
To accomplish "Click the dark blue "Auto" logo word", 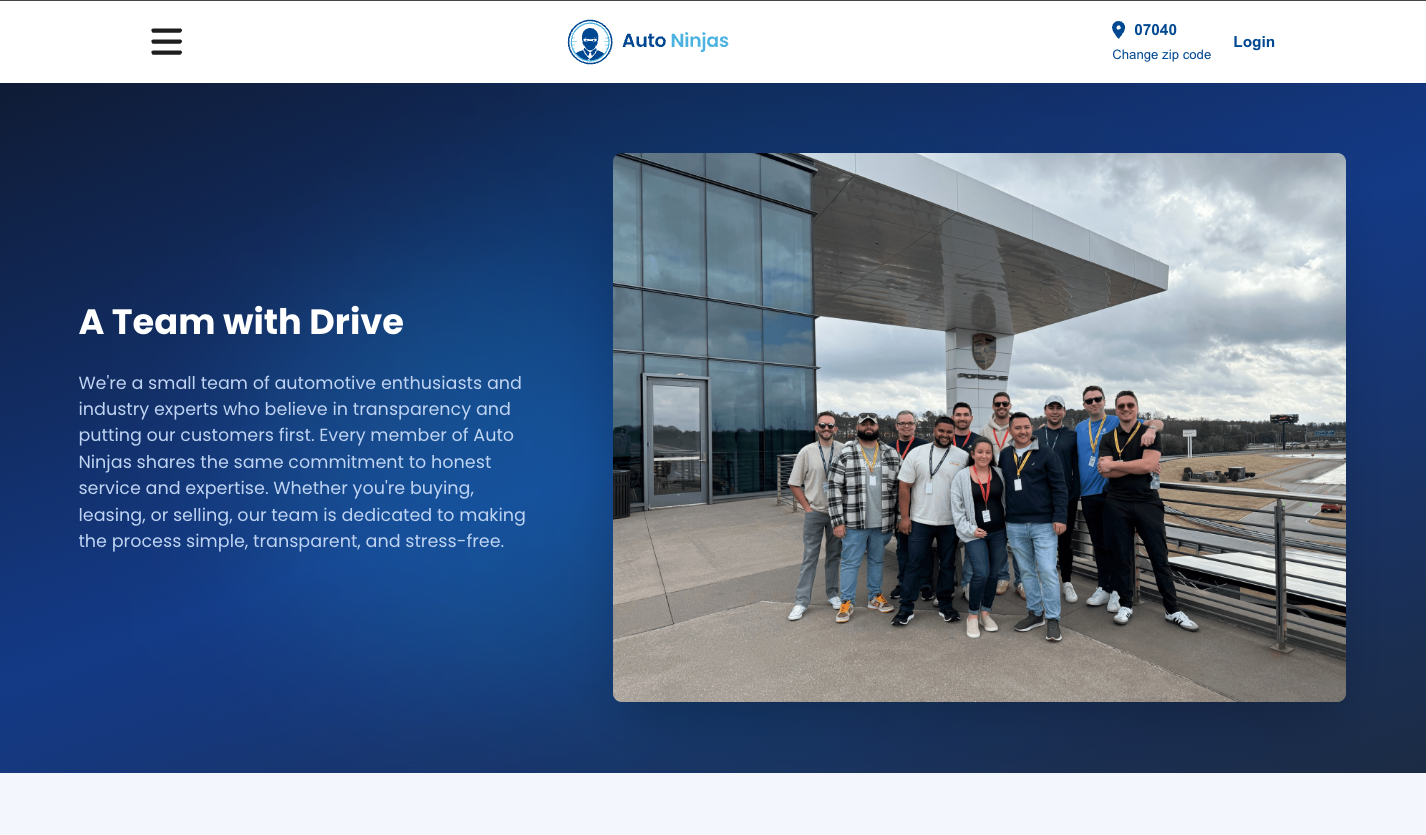I will click(x=644, y=41).
